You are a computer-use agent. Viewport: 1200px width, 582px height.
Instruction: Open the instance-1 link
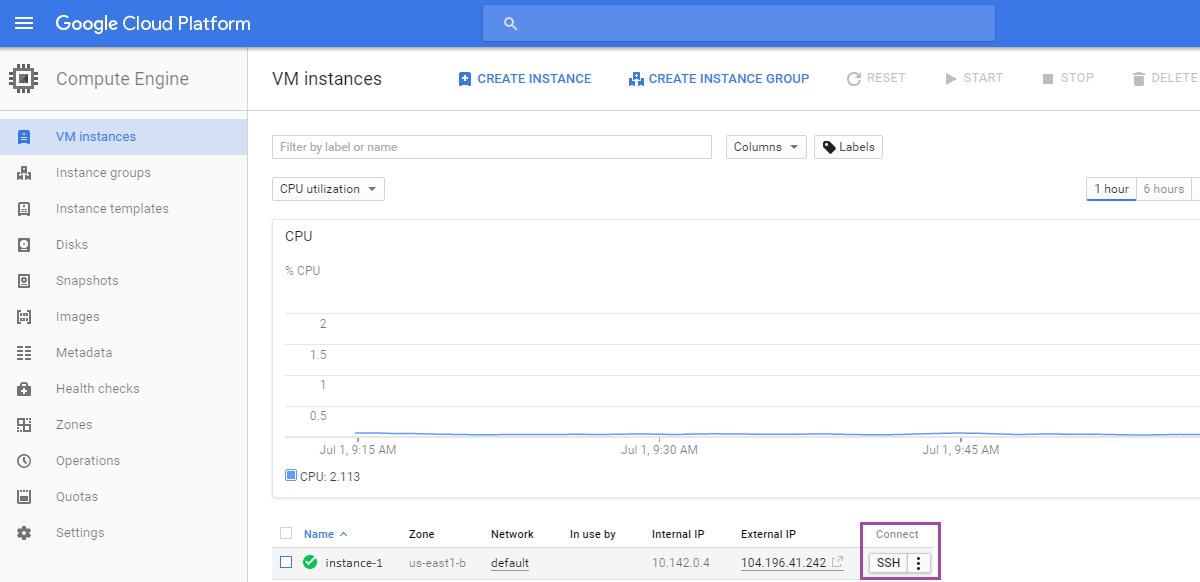click(354, 563)
